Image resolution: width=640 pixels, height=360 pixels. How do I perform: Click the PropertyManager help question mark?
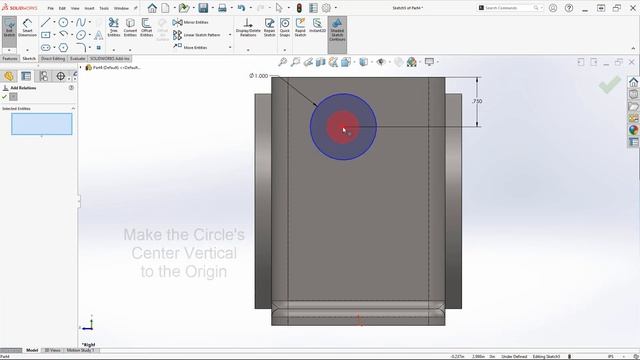click(x=71, y=88)
